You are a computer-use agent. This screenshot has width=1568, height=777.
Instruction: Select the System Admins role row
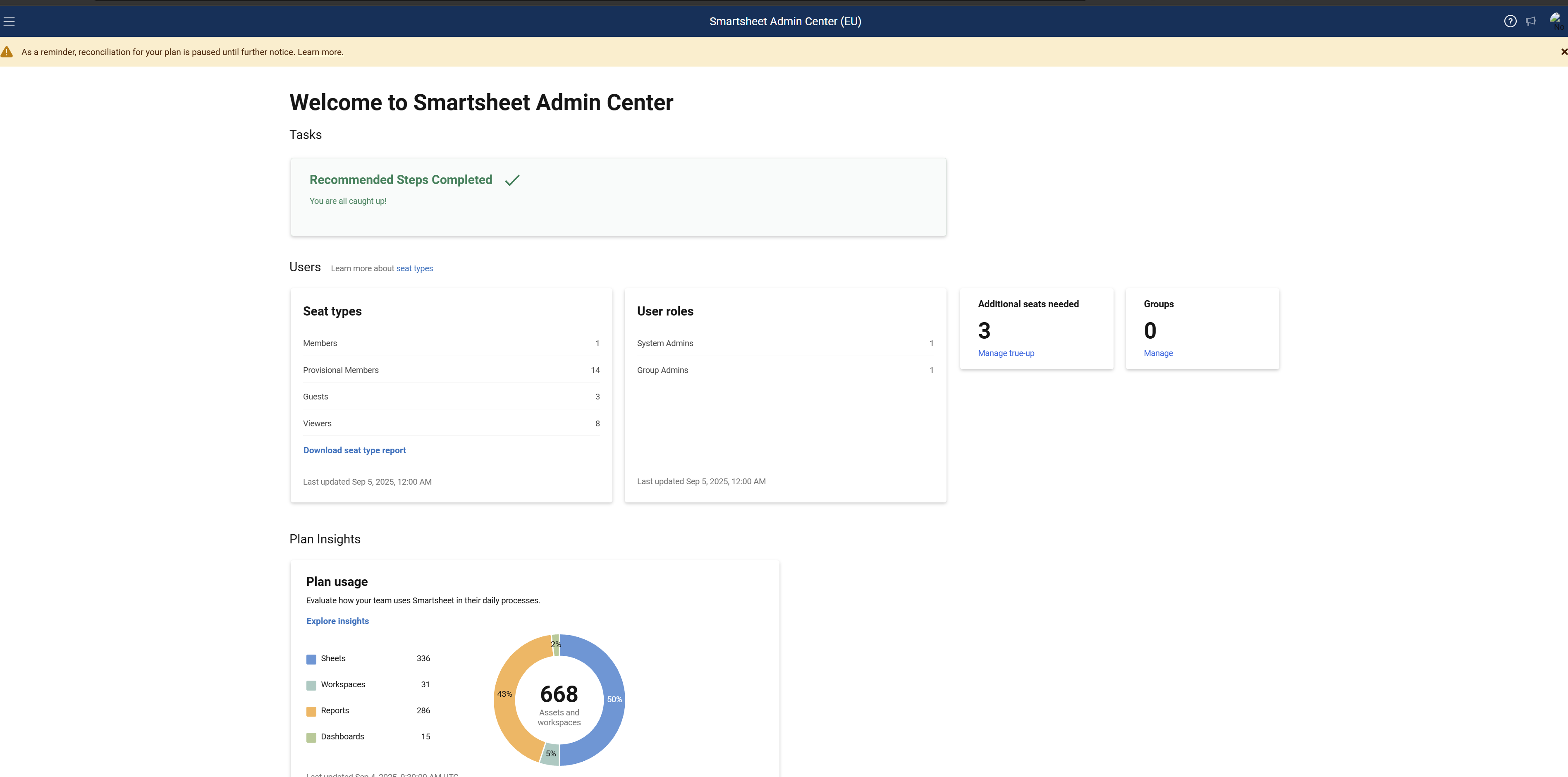point(785,344)
